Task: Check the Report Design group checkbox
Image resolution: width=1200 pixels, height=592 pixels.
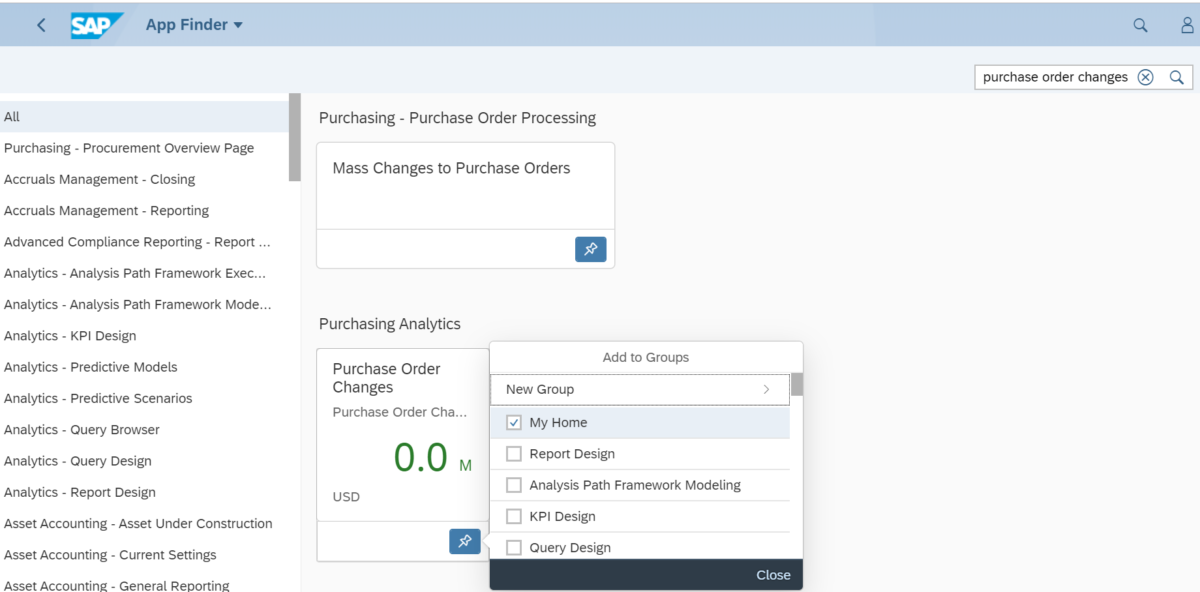Action: [514, 453]
